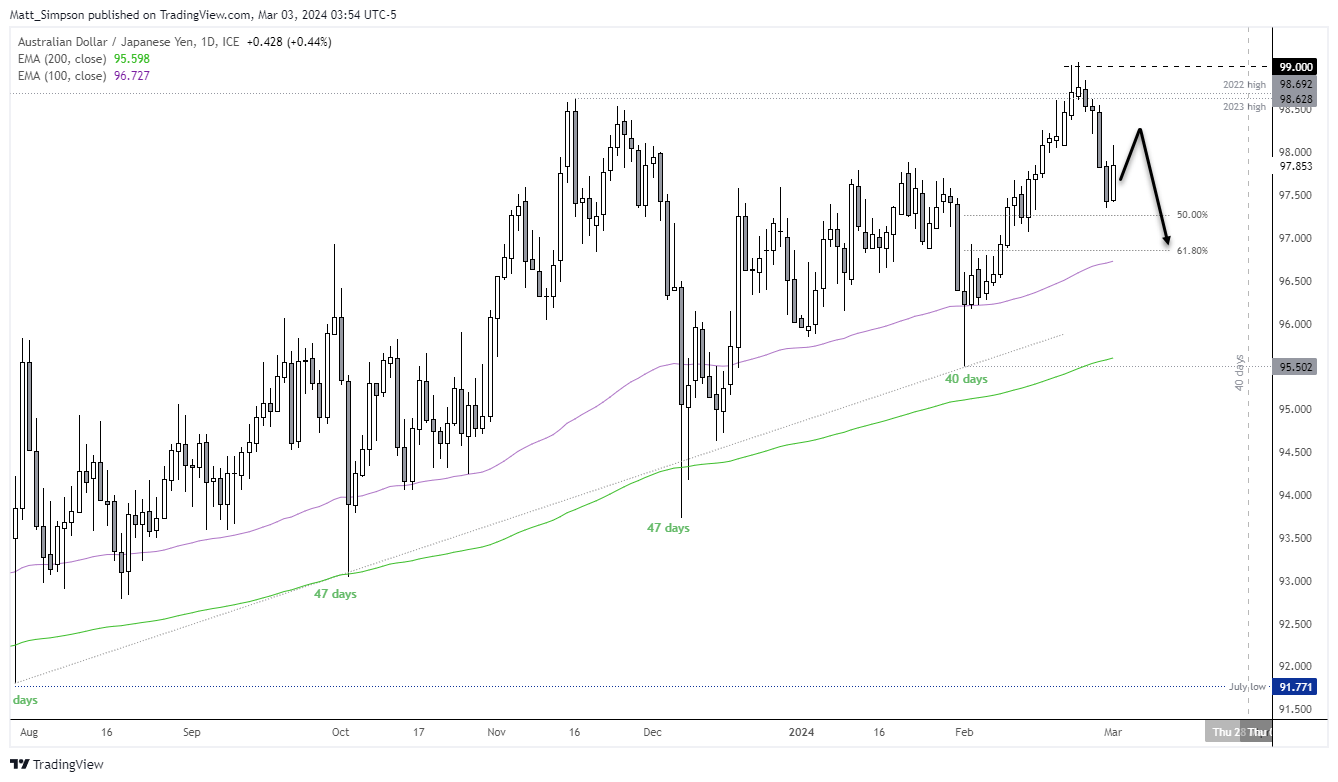
Task: Click the 61.80% Fibonacci label
Action: [1192, 251]
